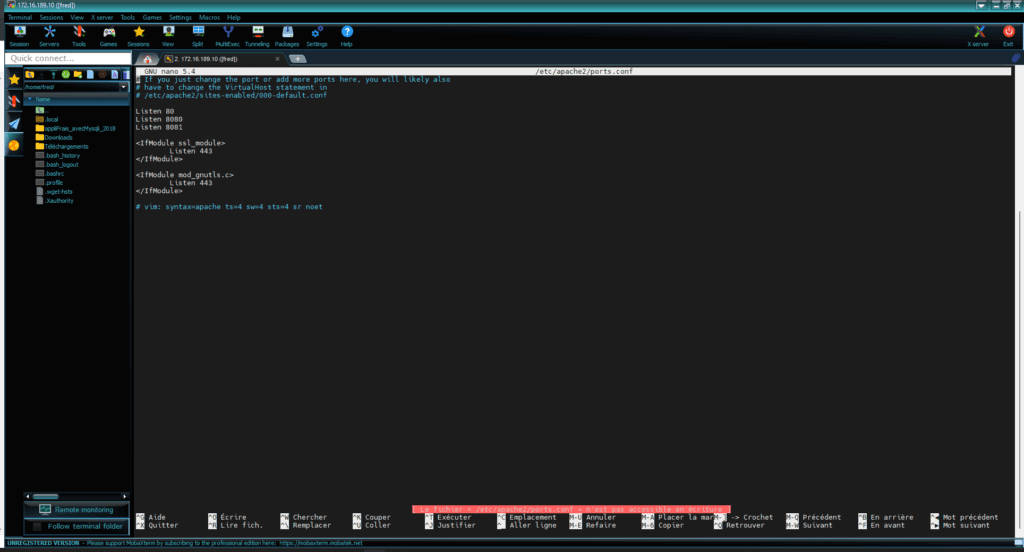Enable Follow terminal folder checkbox
Image resolution: width=1024 pixels, height=552 pixels.
pyautogui.click(x=39, y=526)
